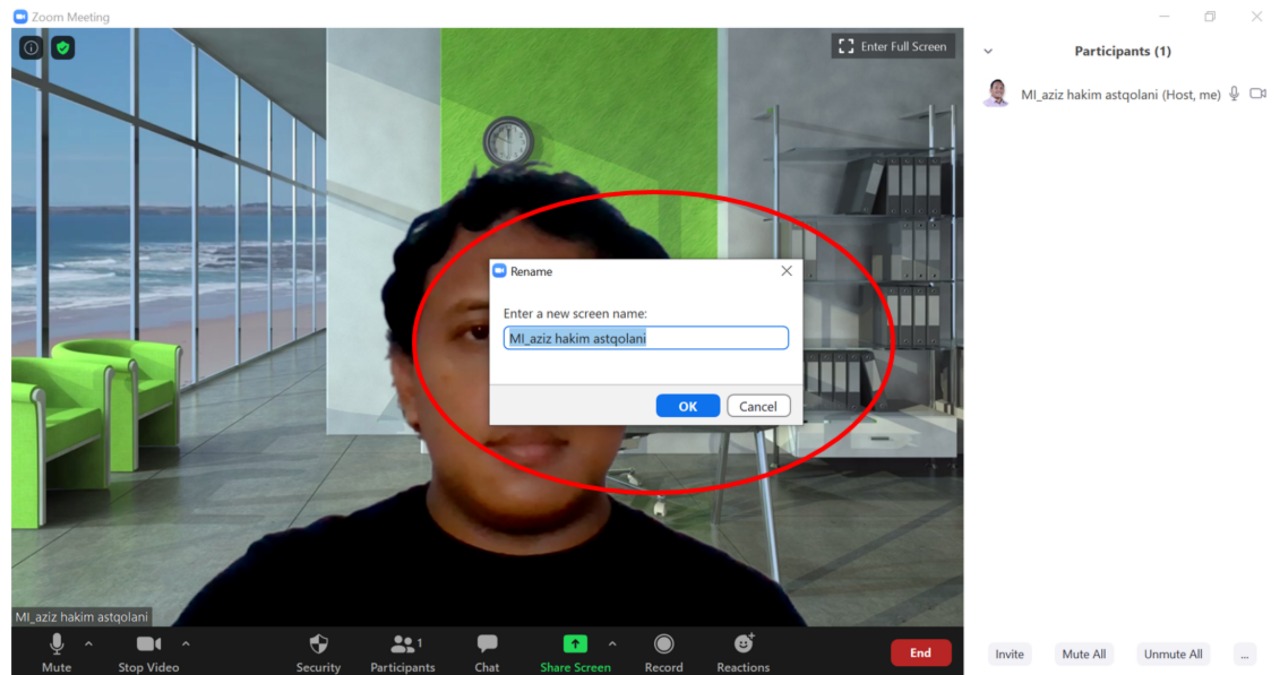Start recording with the Record icon
This screenshot has height=675, width=1280.
(x=663, y=644)
